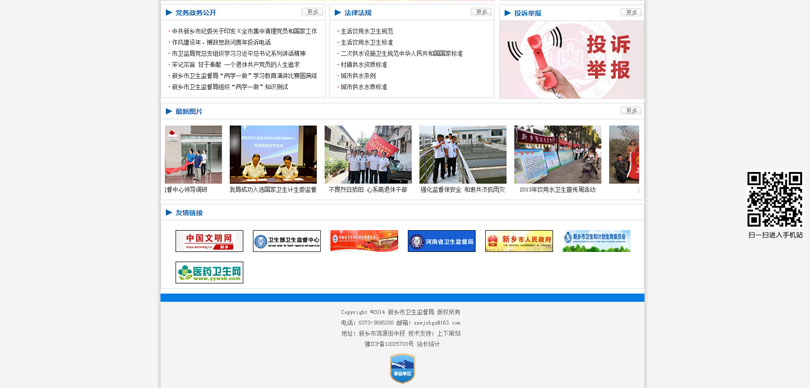Open the 河南省卫生监督局 link banner
This screenshot has width=810, height=388.
442,241
